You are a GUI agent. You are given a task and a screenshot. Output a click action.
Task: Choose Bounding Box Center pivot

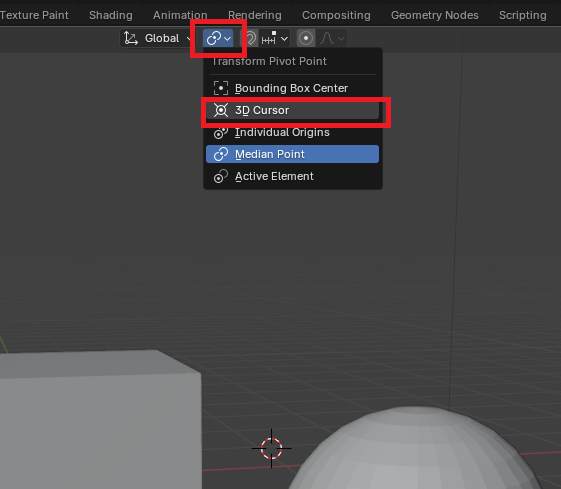coord(292,88)
